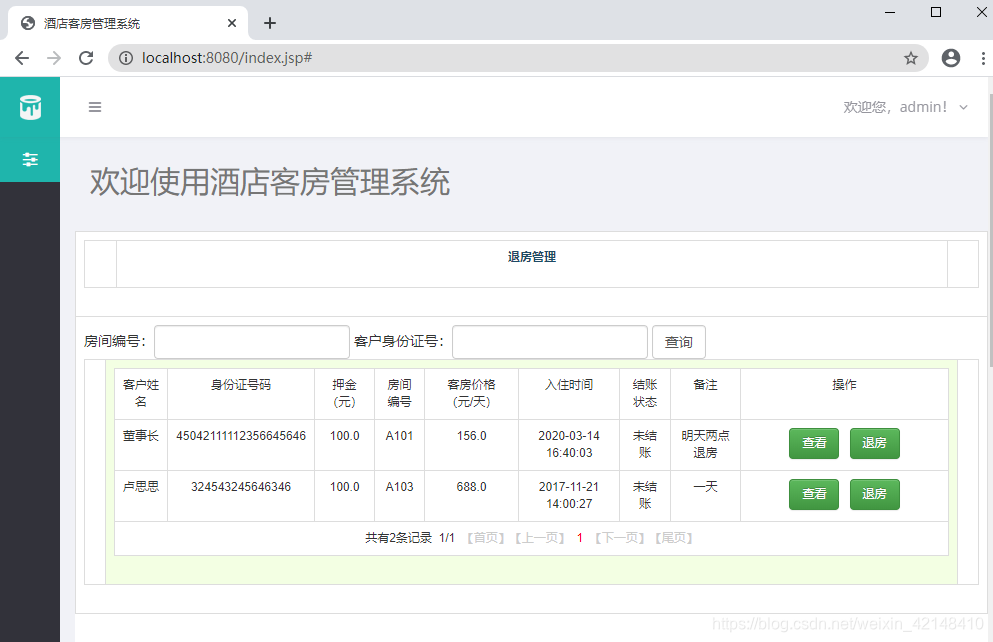
Task: Click the 查询 button
Action: (x=679, y=342)
